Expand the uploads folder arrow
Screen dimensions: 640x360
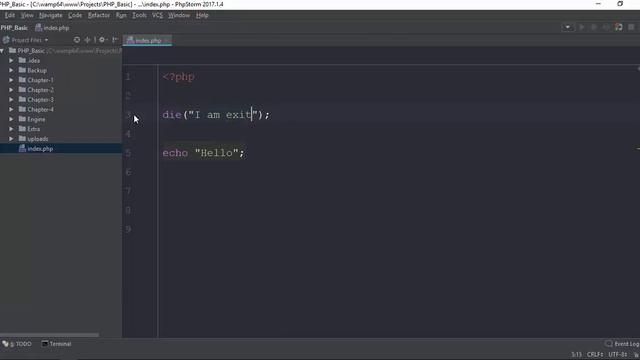tap(11, 139)
